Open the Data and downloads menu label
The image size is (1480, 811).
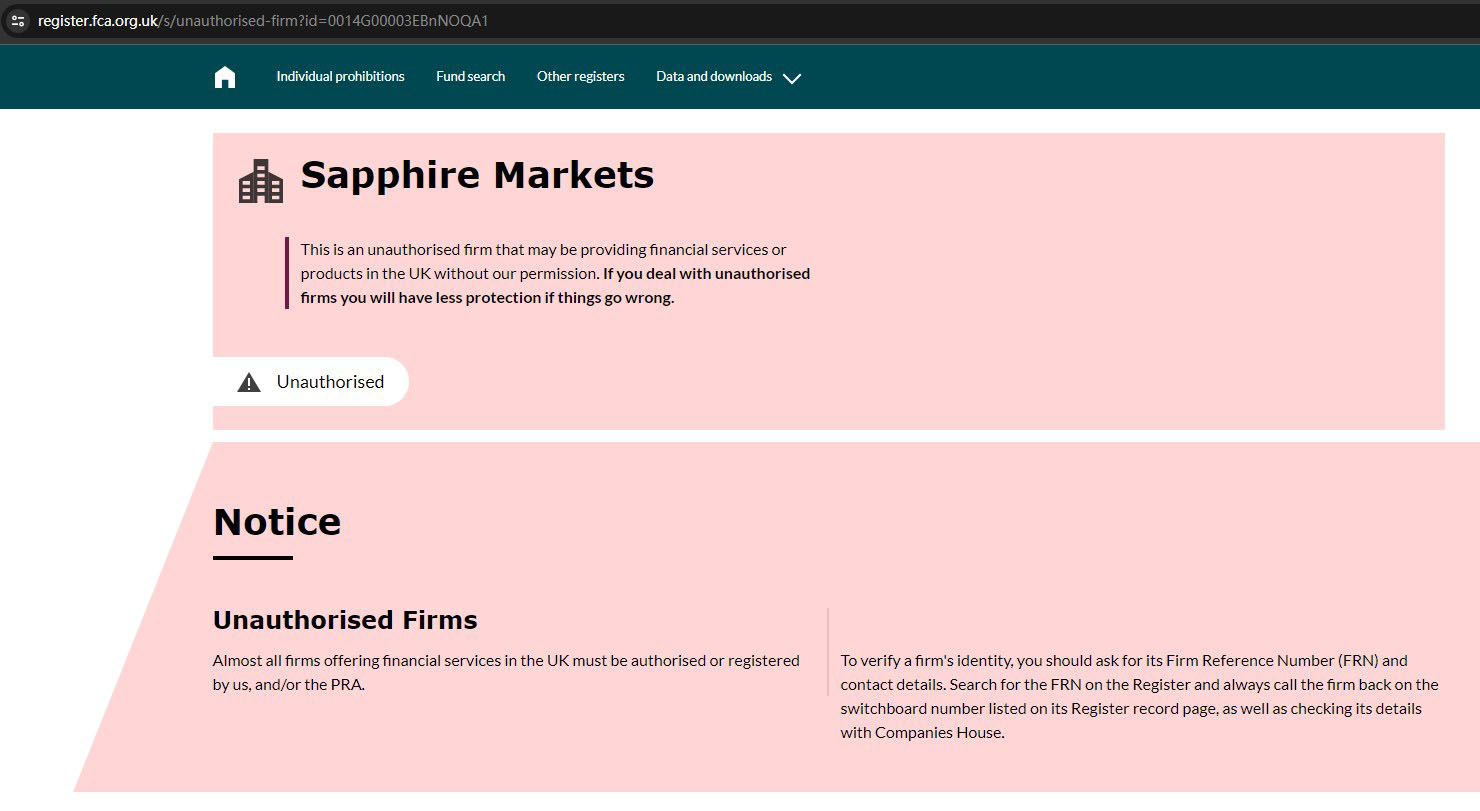(x=713, y=76)
